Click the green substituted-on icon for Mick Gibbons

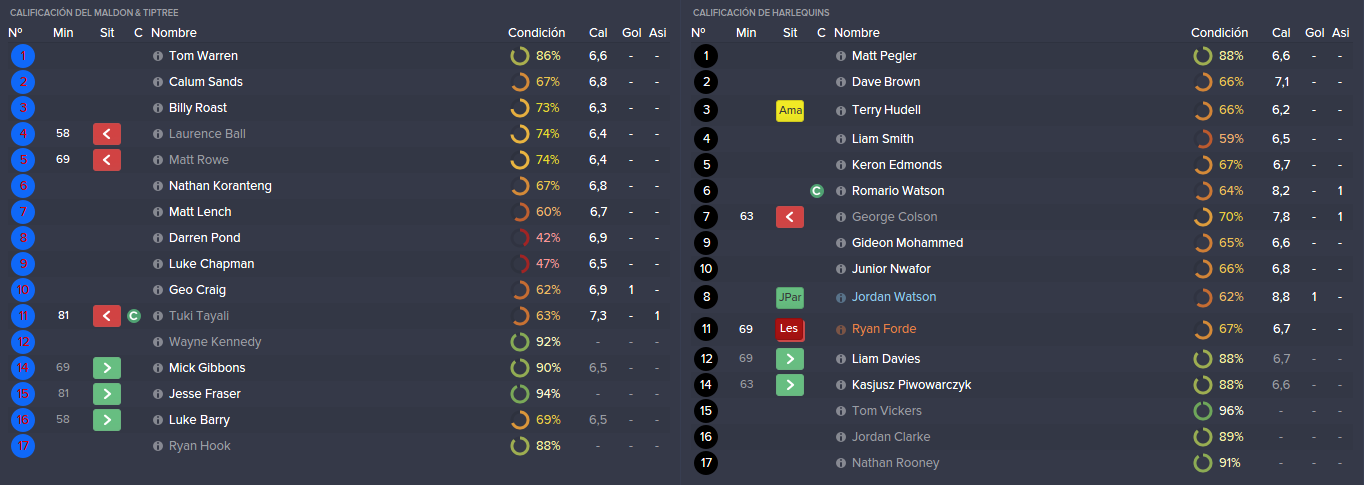107,368
